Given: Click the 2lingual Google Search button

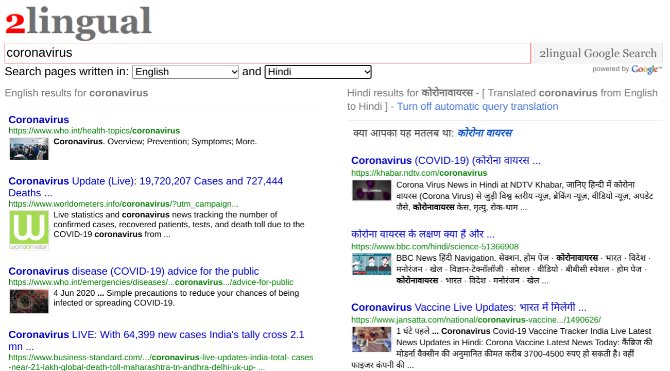Looking at the screenshot, I should pyautogui.click(x=597, y=53).
